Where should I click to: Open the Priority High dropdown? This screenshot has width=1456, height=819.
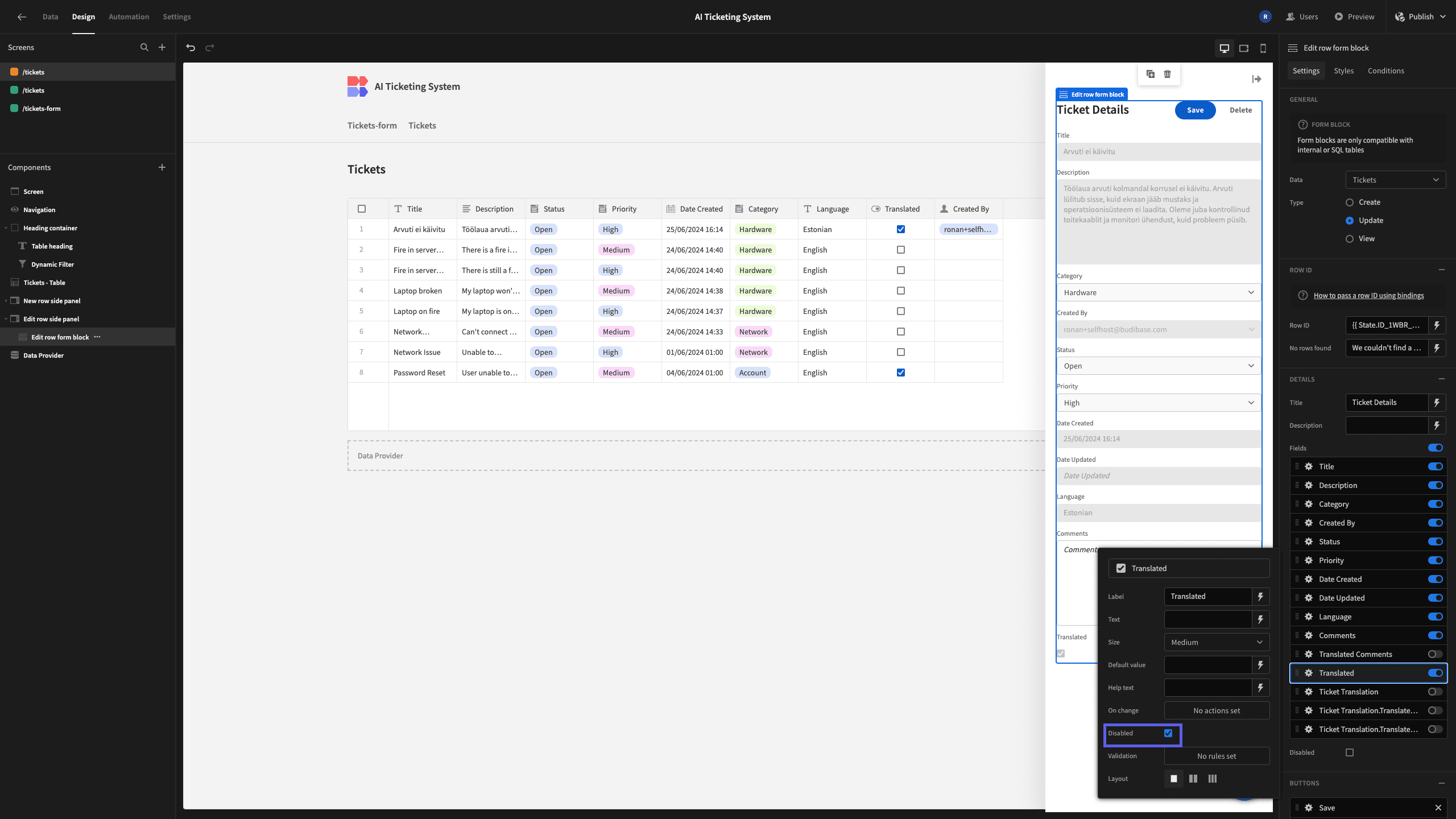coord(1159,403)
